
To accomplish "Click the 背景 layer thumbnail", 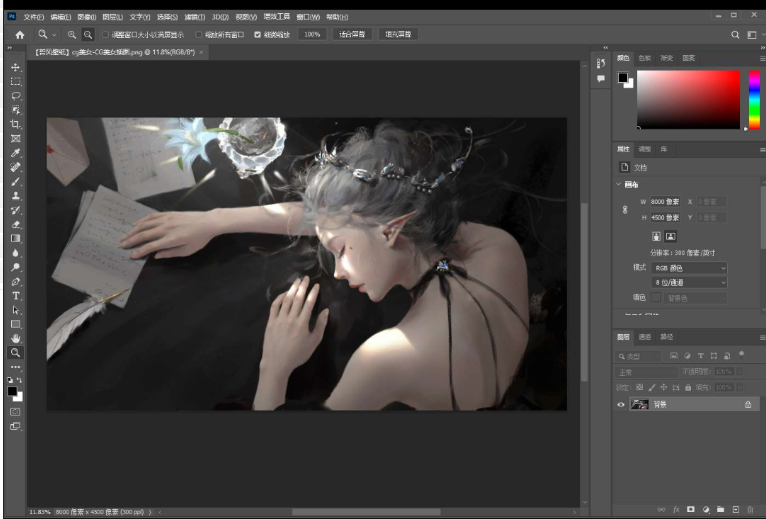I will 638,404.
